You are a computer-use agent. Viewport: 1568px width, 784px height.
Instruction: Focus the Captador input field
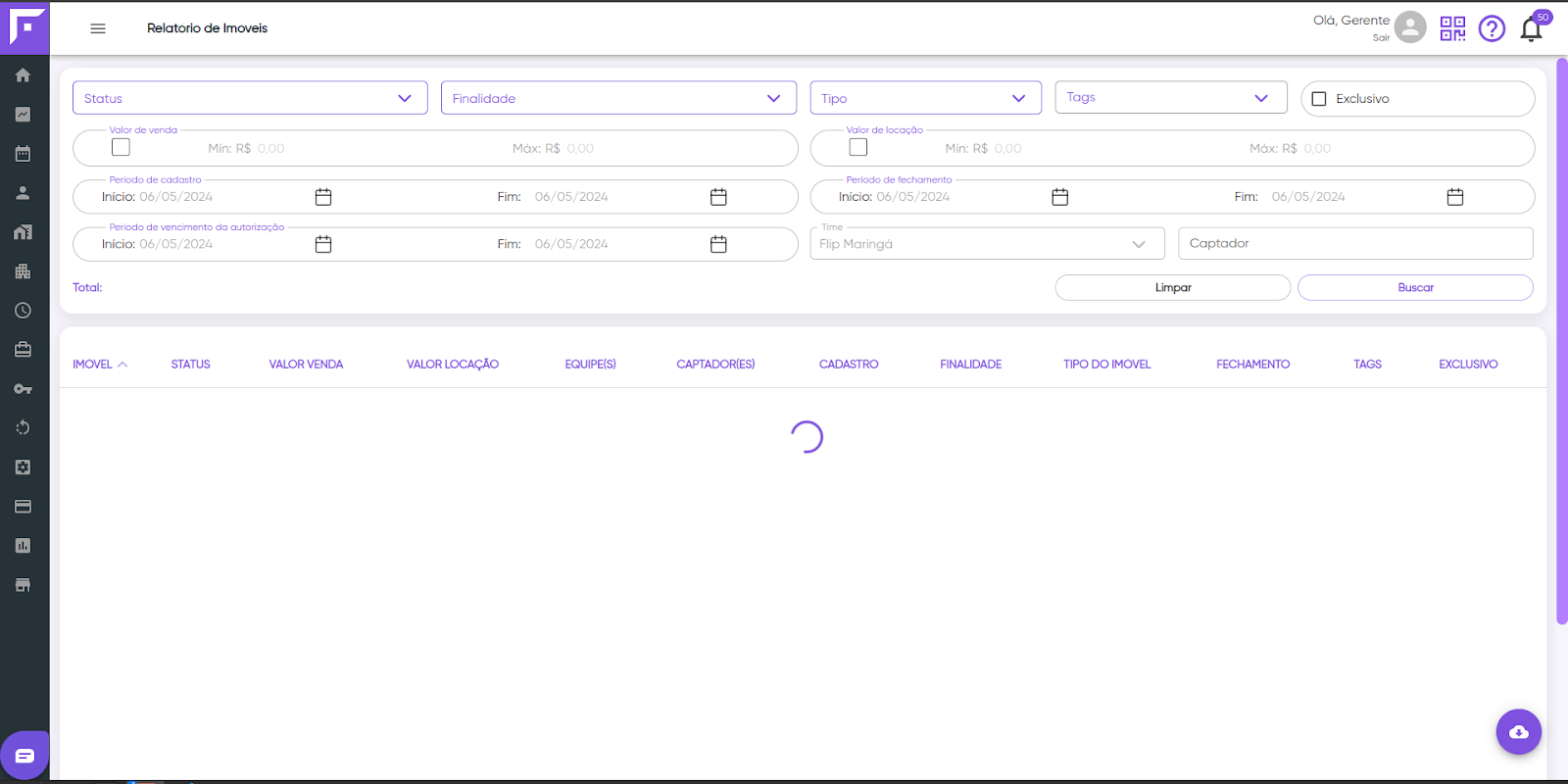coord(1355,243)
